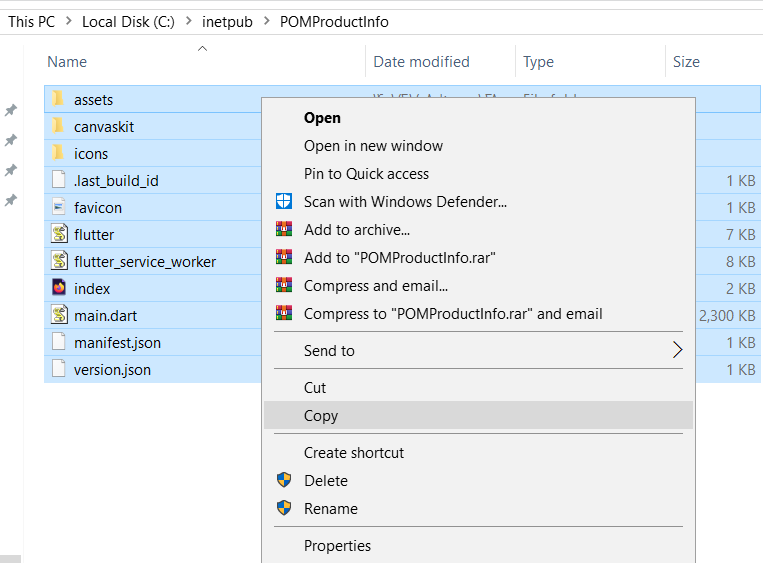Choose Delete from the context menu

pos(478,481)
